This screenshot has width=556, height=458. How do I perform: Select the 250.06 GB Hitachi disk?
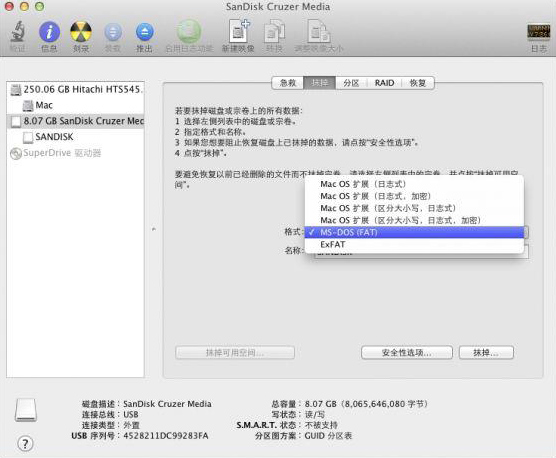75,89
